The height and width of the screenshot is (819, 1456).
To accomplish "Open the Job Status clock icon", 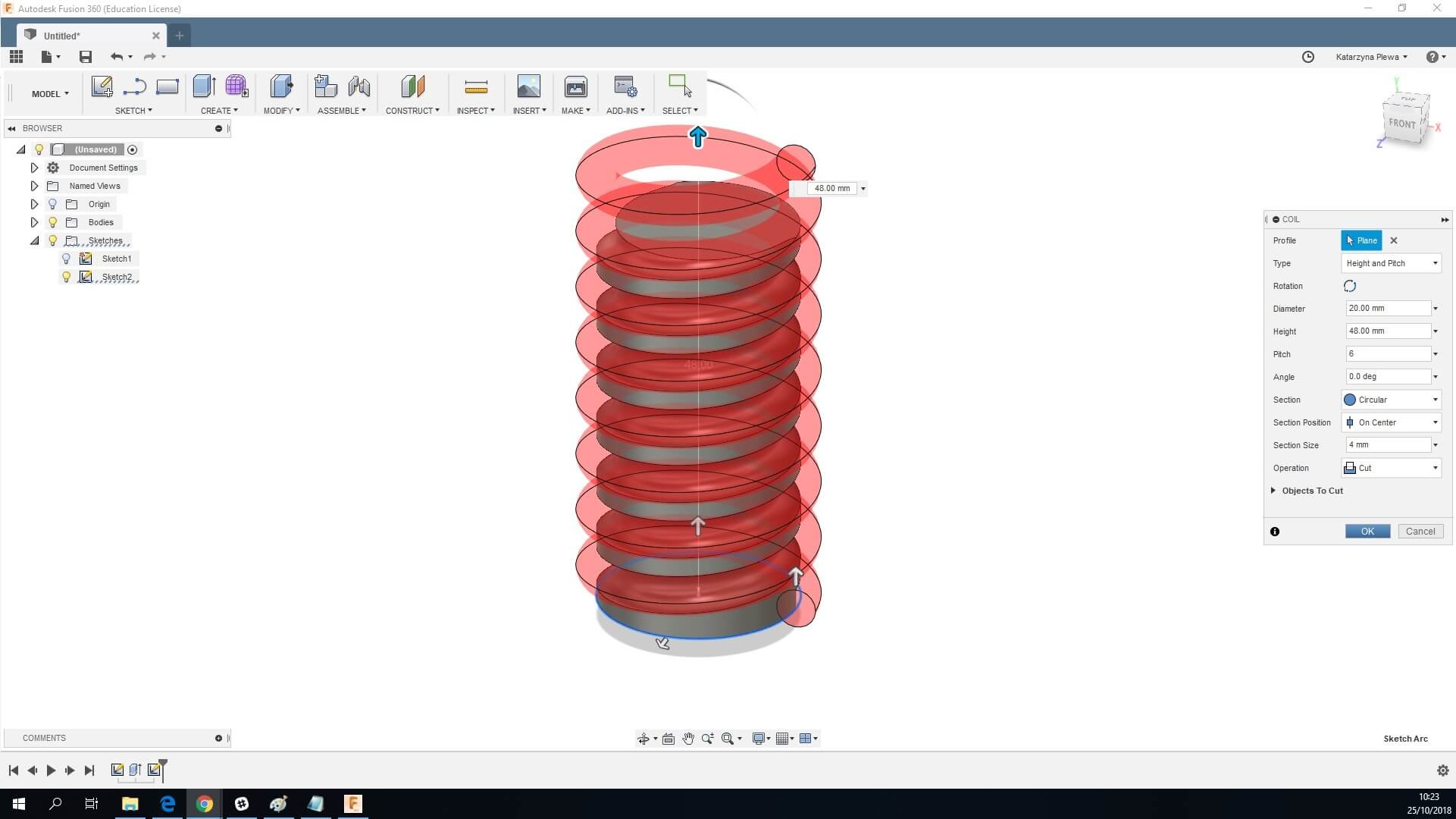I will (x=1307, y=57).
